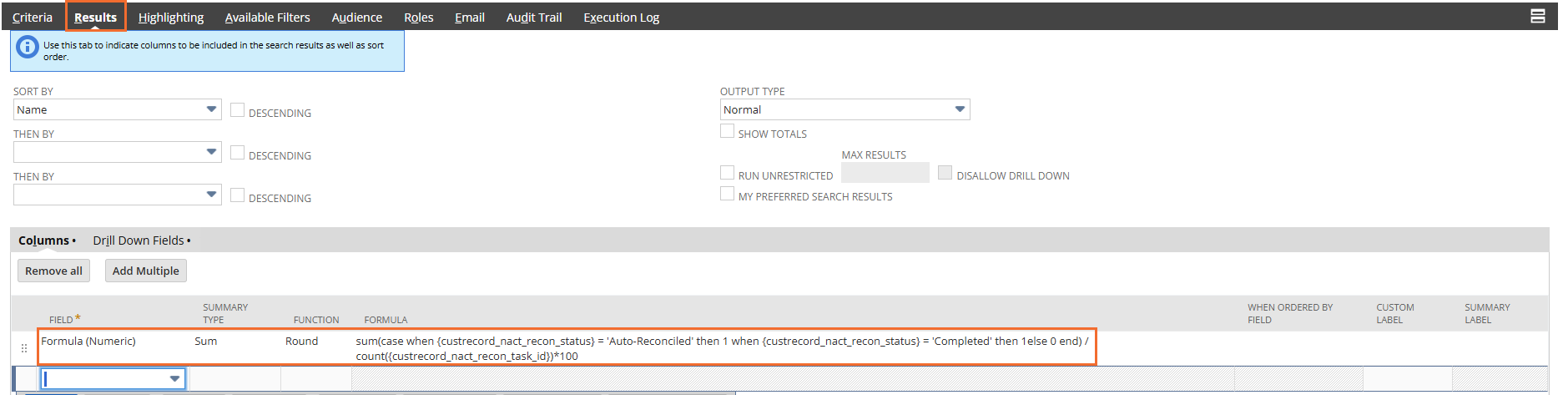Grab the drag handle on Formula row
This screenshot has width=1568, height=395.
[23, 348]
